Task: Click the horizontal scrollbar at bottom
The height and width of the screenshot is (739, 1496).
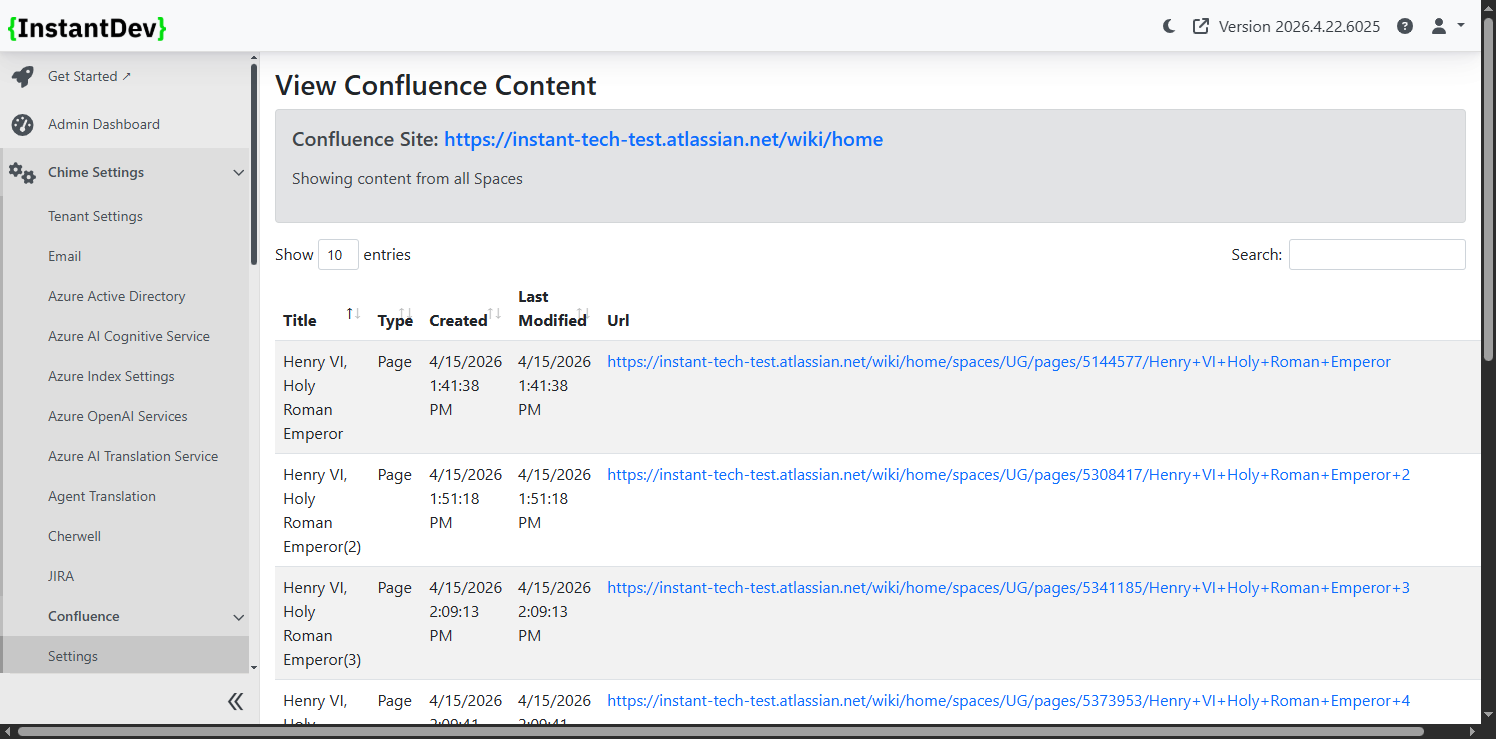Action: click(720, 732)
